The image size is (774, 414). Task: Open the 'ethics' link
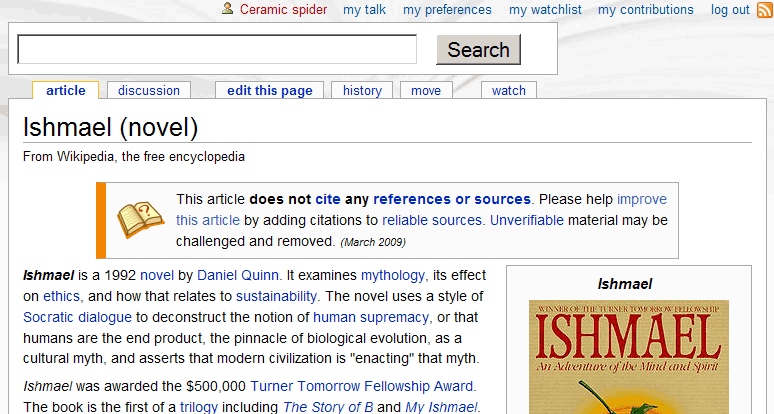coord(61,296)
